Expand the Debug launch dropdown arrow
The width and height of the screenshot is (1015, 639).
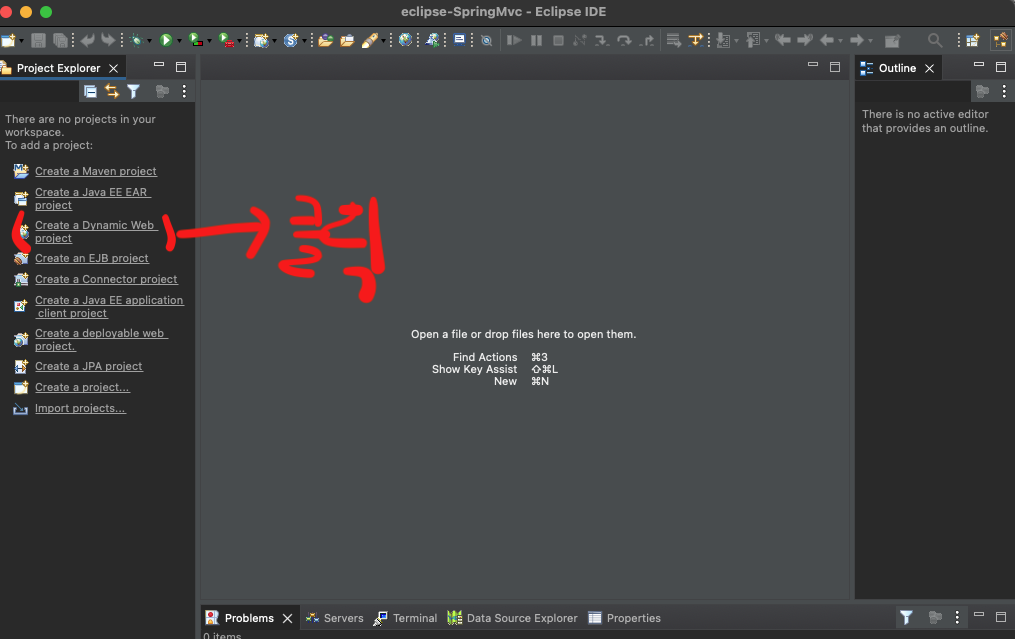coord(150,41)
